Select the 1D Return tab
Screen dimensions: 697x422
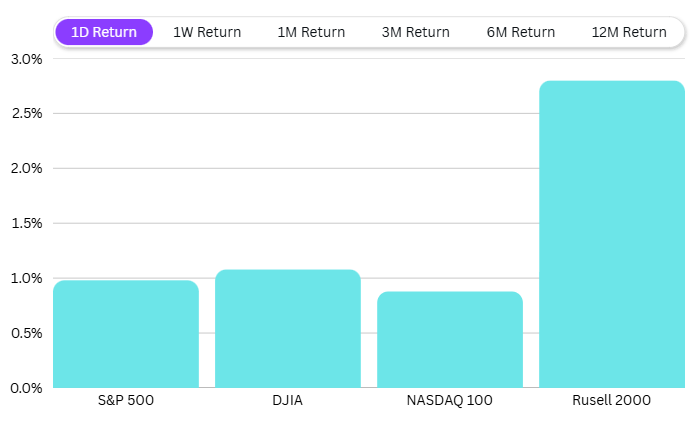104,32
